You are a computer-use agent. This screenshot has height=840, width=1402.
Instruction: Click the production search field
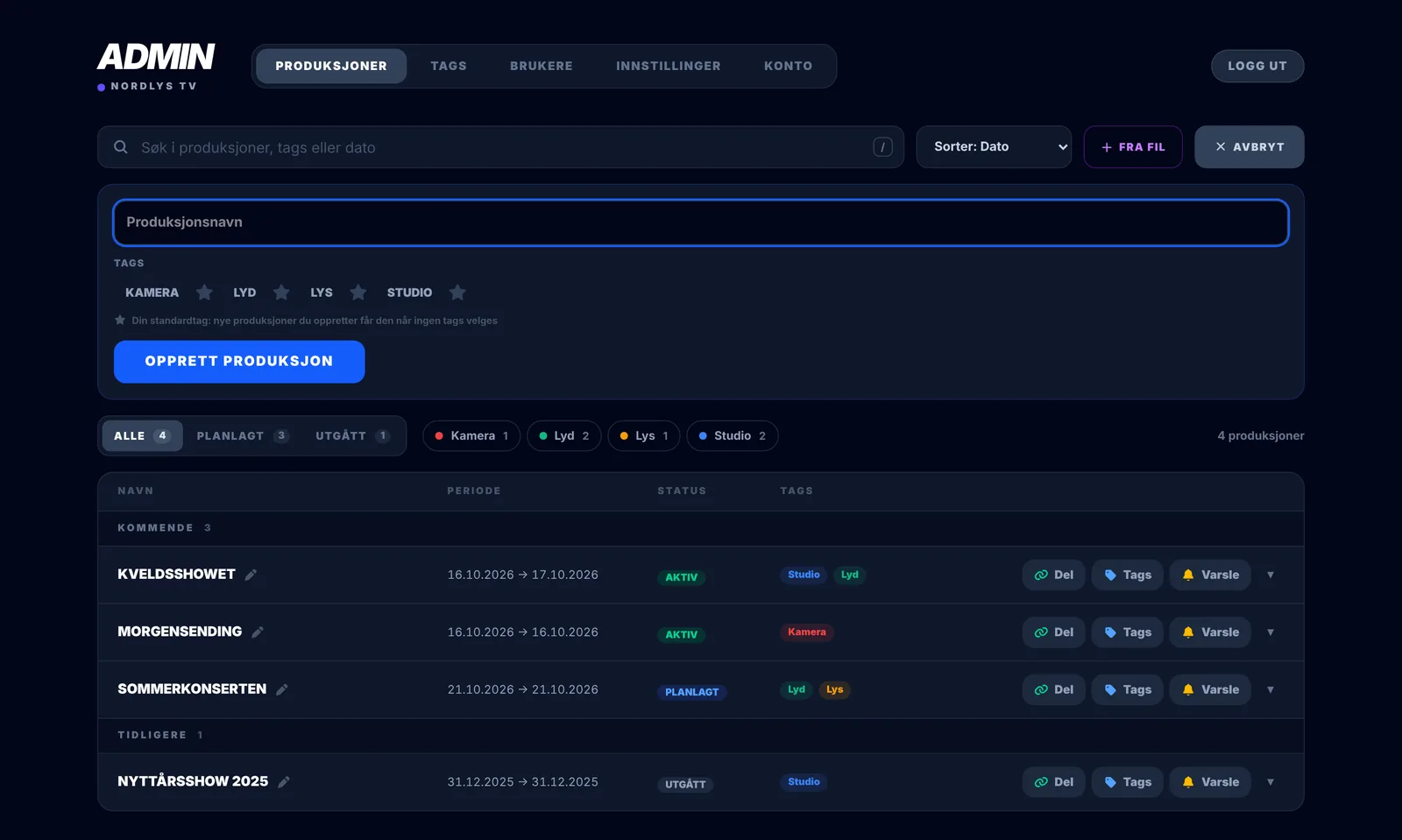coord(500,147)
